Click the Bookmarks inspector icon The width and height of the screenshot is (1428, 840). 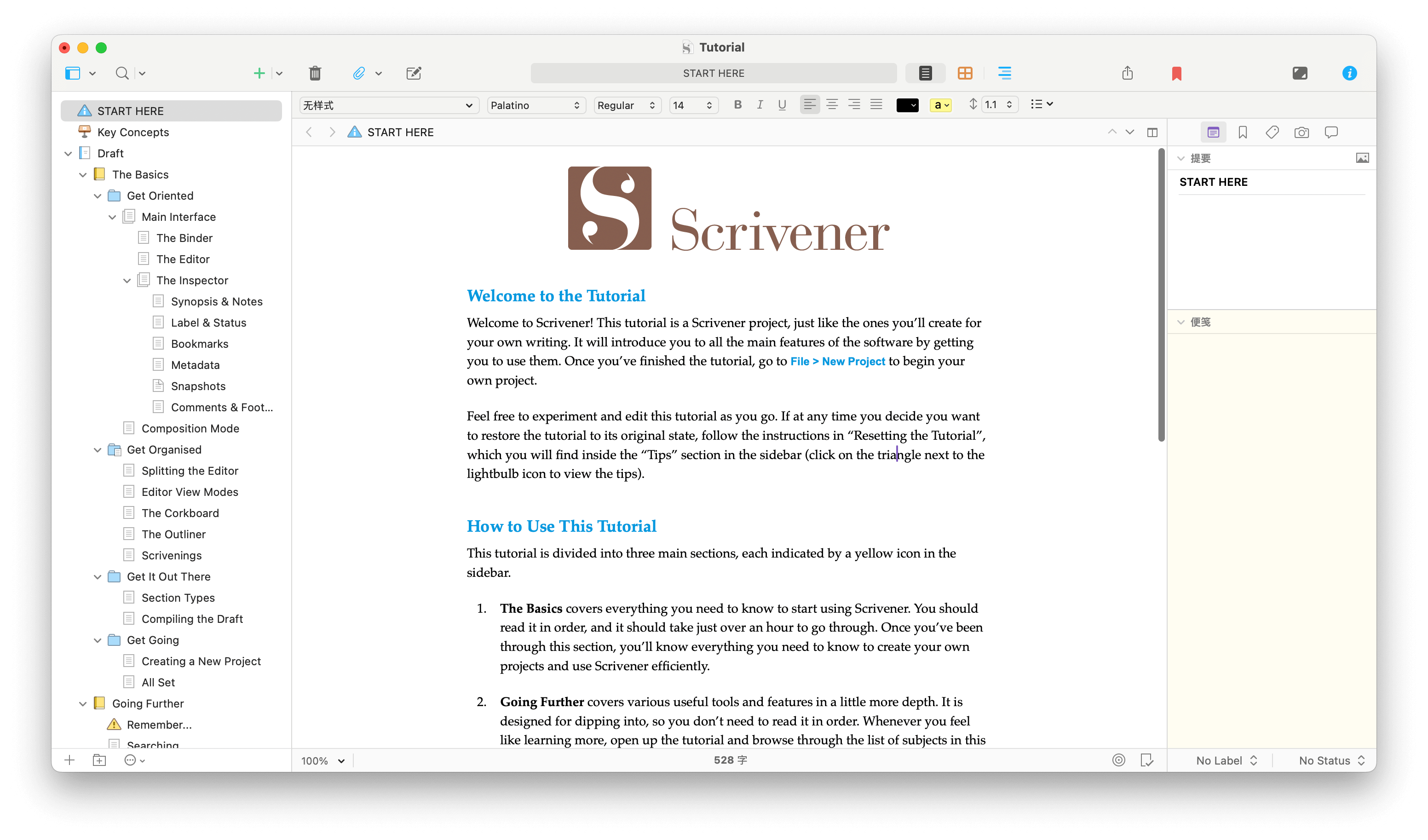coord(1243,131)
